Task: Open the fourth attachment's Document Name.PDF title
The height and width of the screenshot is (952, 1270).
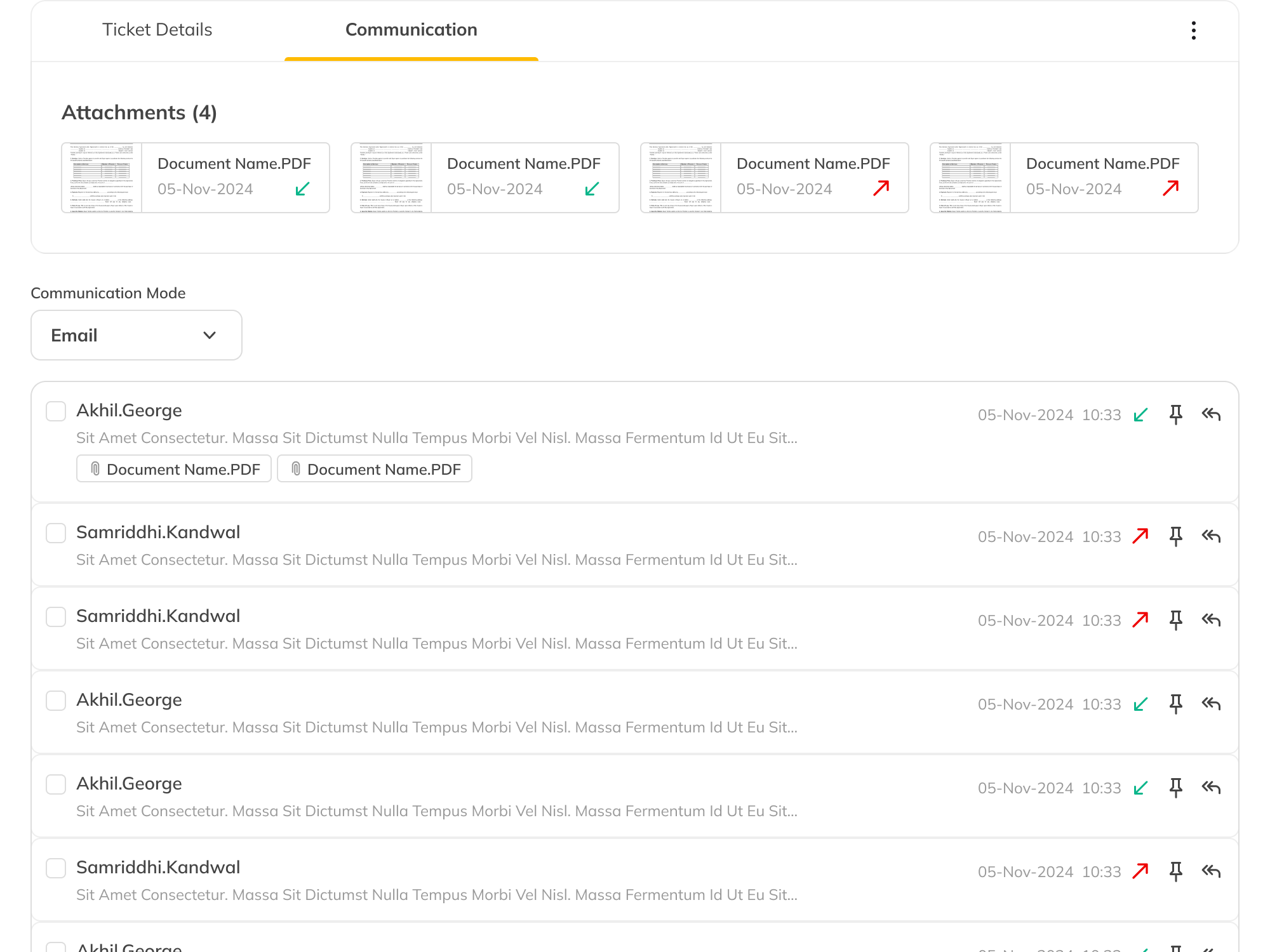Action: (1103, 164)
